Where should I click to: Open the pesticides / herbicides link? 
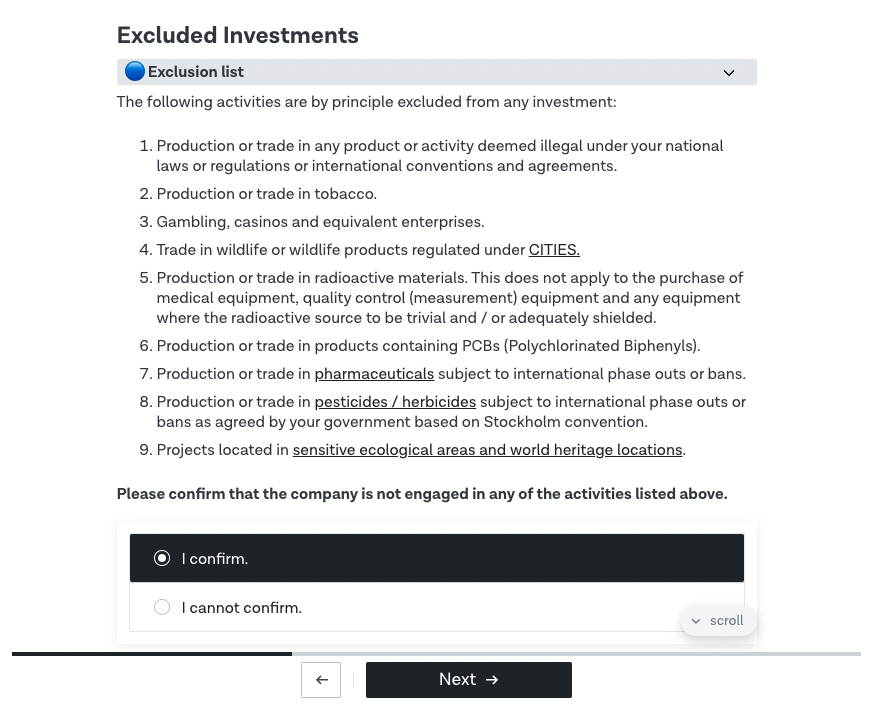tap(395, 402)
